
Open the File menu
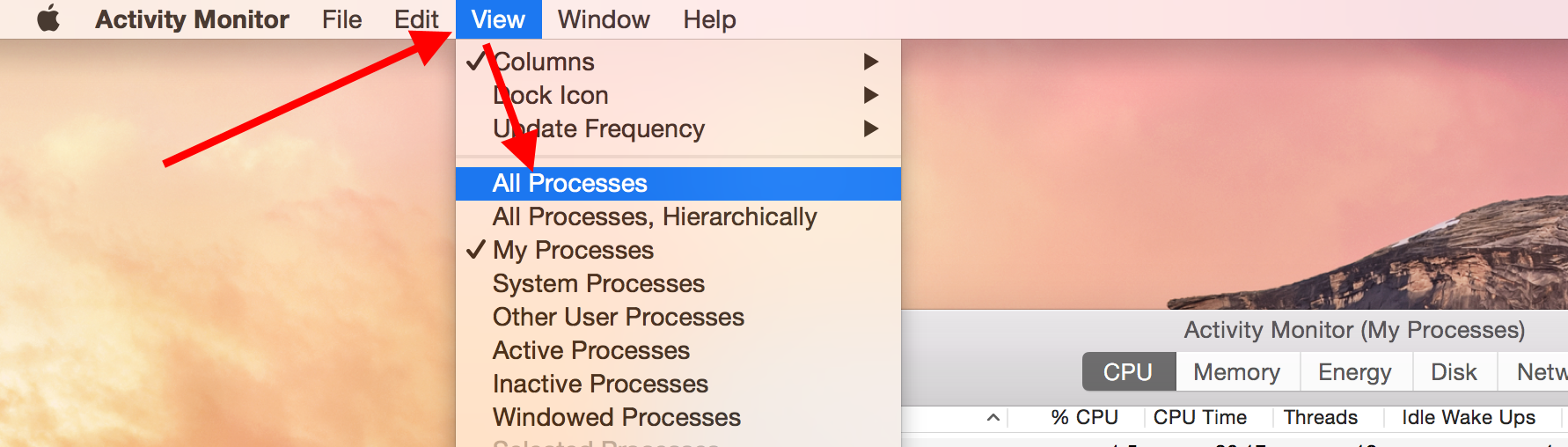(x=341, y=19)
